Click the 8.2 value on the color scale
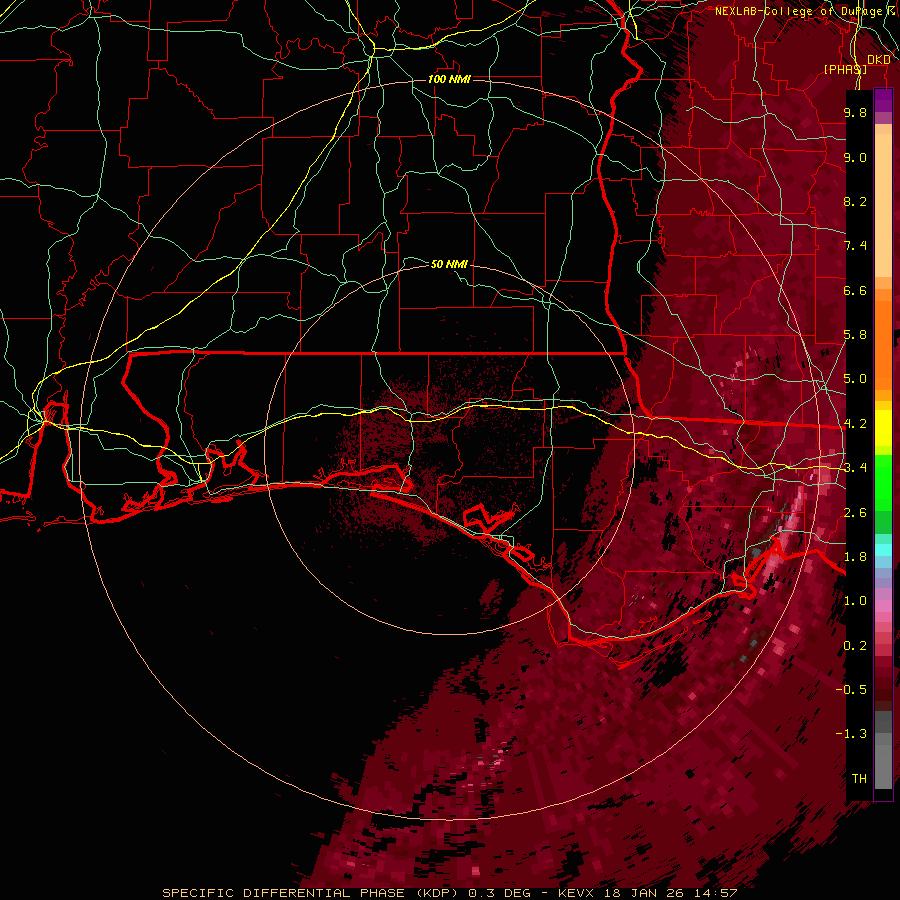This screenshot has width=900, height=900. coord(855,201)
